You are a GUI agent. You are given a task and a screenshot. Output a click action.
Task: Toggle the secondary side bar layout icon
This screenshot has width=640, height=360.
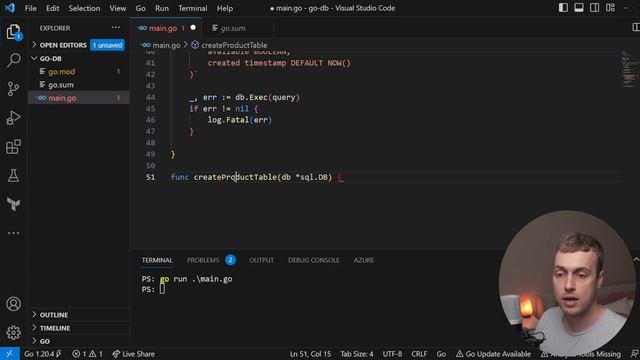click(595, 8)
